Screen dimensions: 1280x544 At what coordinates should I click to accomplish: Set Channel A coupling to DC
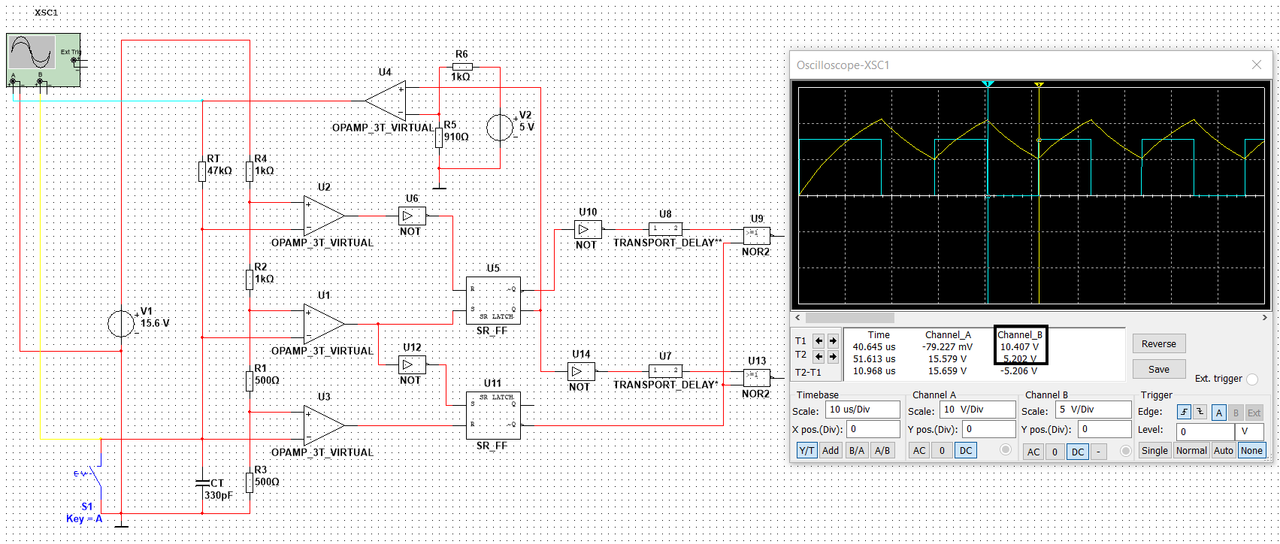tap(965, 451)
